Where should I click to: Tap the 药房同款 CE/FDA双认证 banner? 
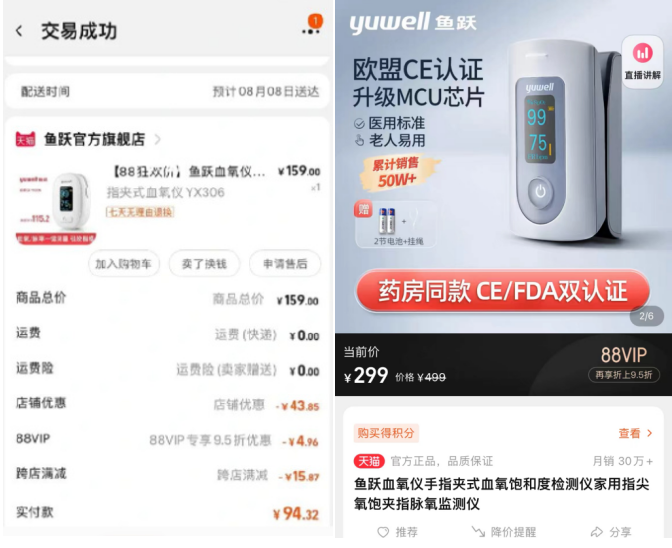tap(502, 291)
